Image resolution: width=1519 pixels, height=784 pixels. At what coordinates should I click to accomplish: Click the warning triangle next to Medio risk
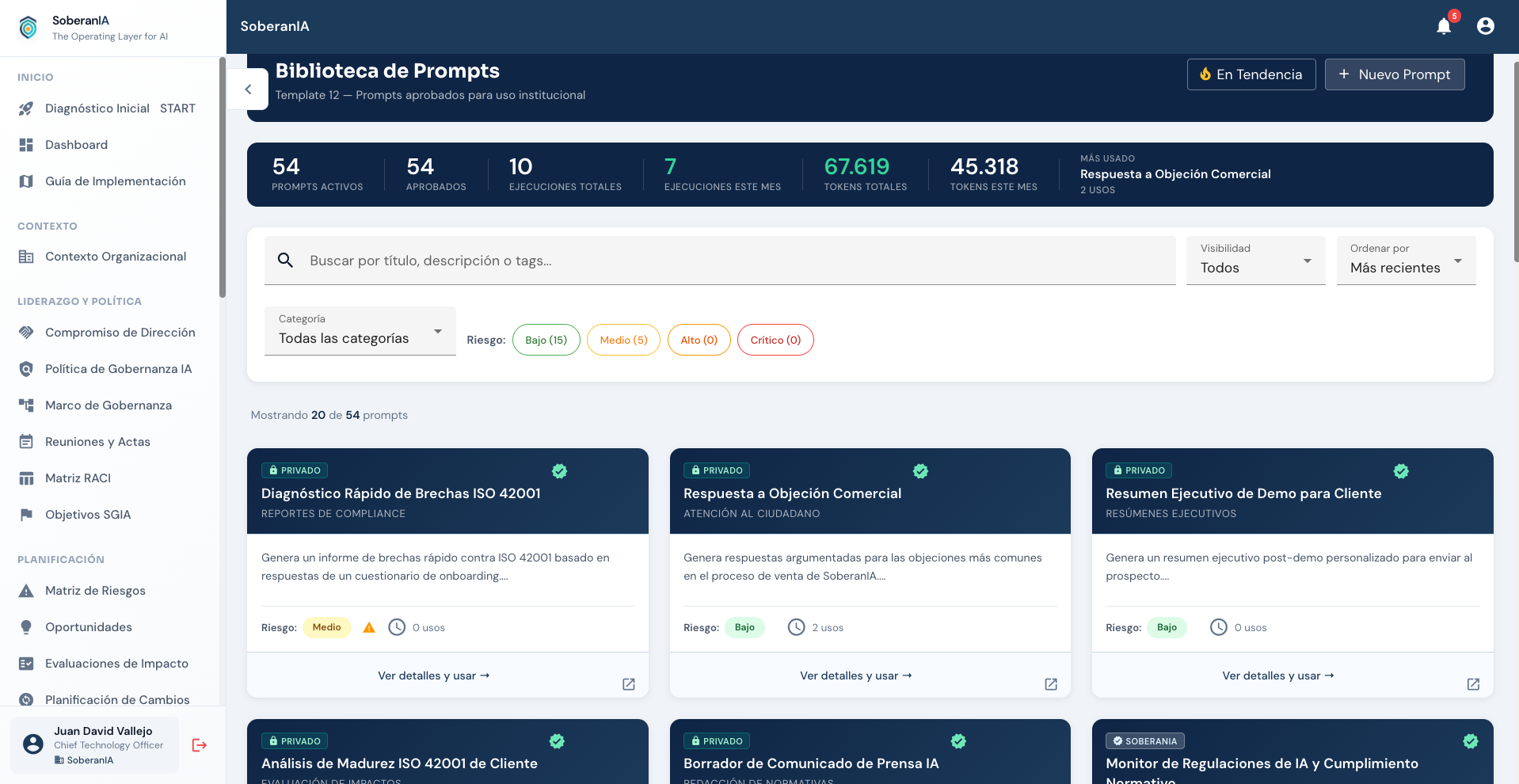(x=369, y=628)
